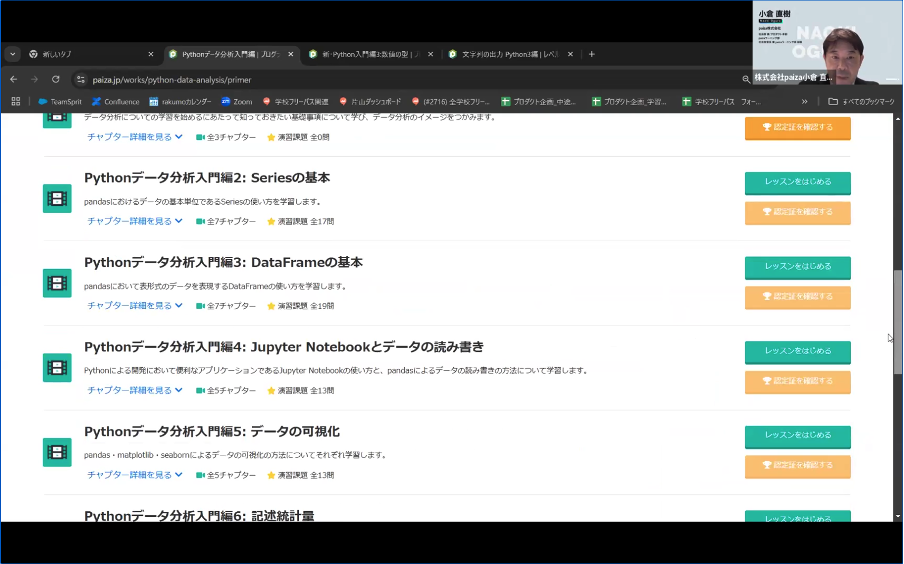This screenshot has width=904, height=564.
Task: Click the video icon for Jupyter Notebook lesson
Action: 57,367
